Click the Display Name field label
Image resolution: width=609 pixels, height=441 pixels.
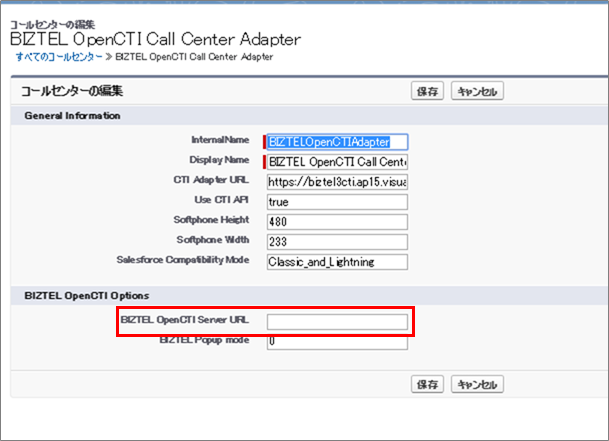219,160
